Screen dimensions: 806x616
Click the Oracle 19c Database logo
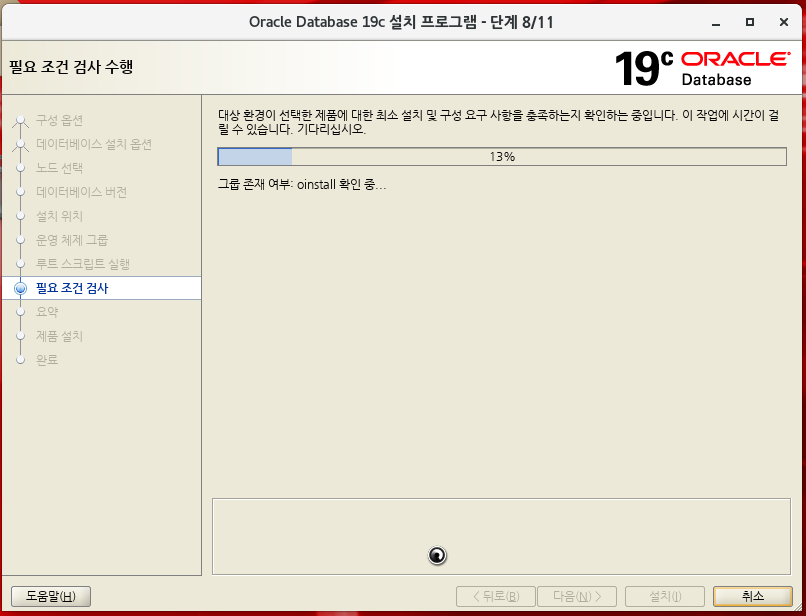[702, 68]
